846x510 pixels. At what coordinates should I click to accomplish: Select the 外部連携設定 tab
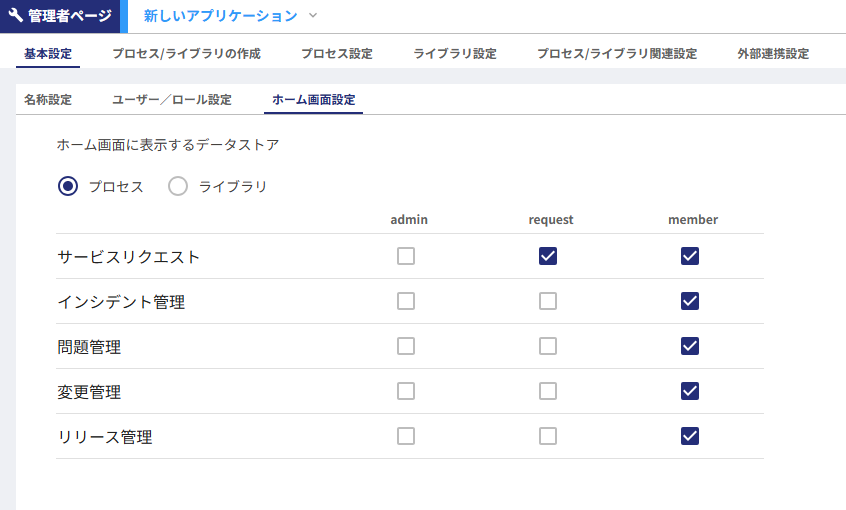click(x=774, y=54)
